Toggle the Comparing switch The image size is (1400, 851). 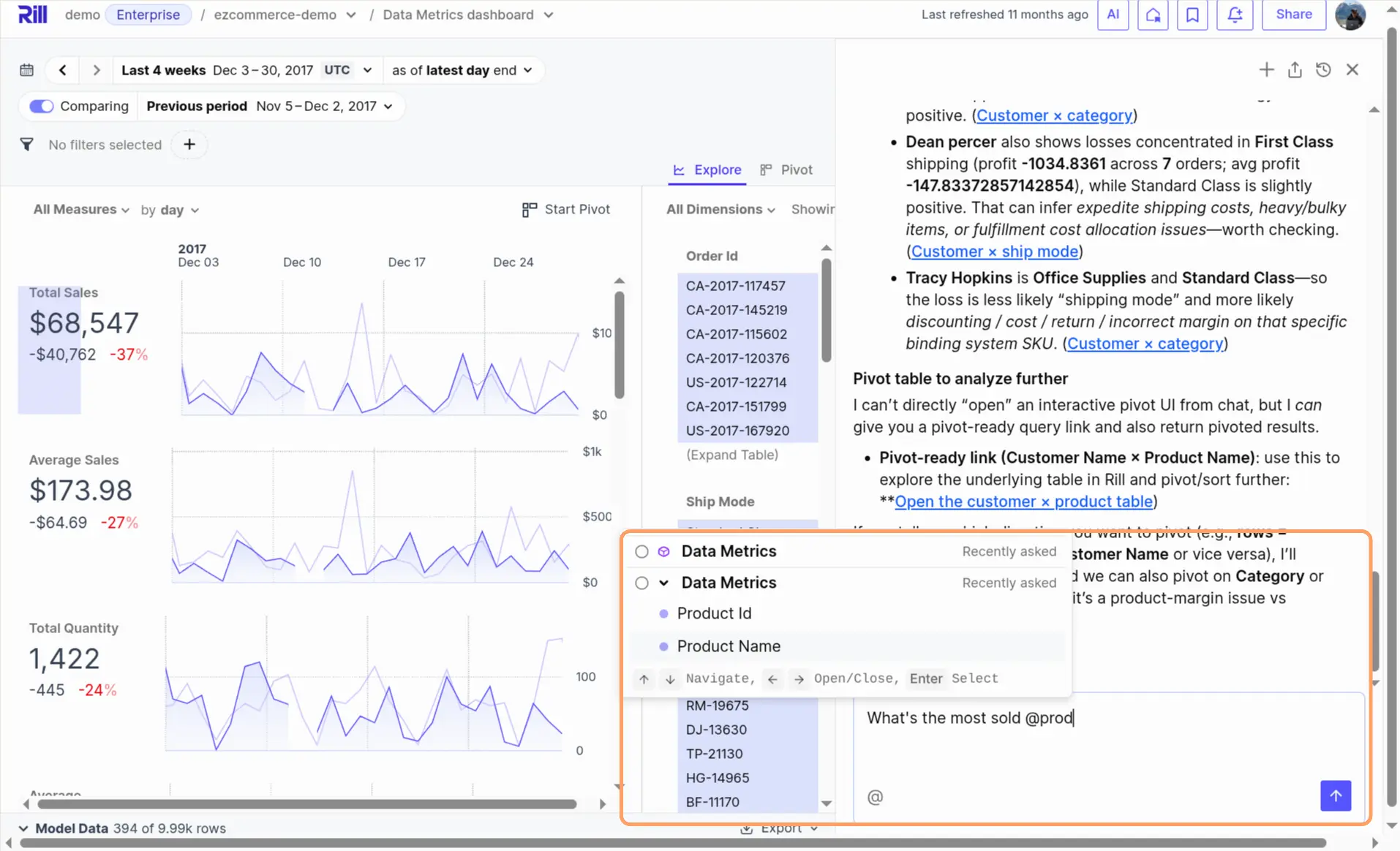[41, 106]
